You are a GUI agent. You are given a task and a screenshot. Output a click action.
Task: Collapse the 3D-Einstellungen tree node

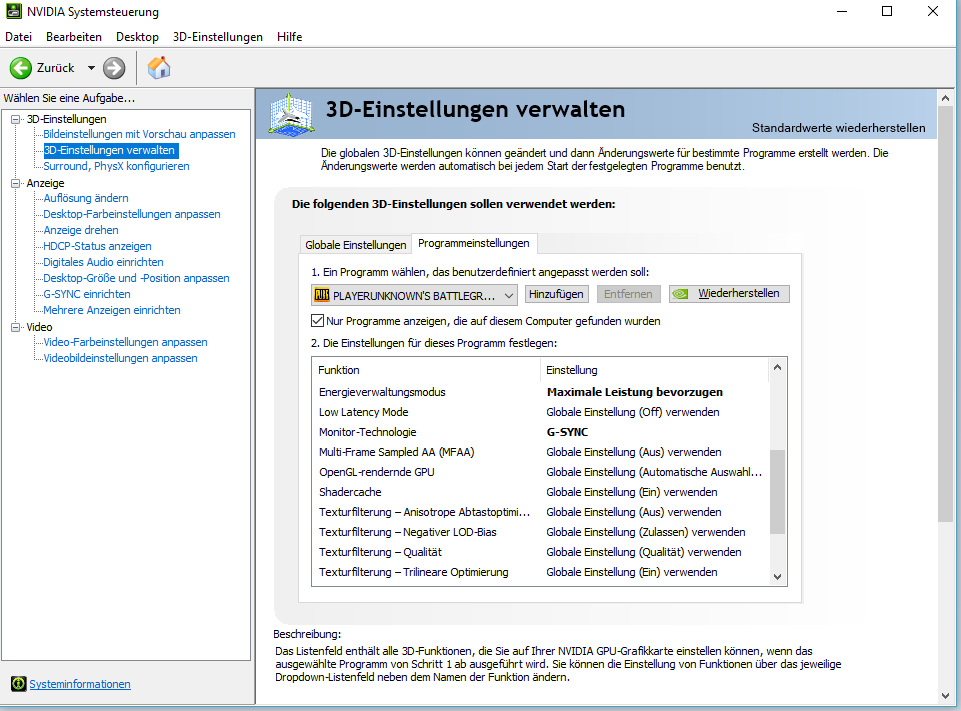pyautogui.click(x=15, y=119)
